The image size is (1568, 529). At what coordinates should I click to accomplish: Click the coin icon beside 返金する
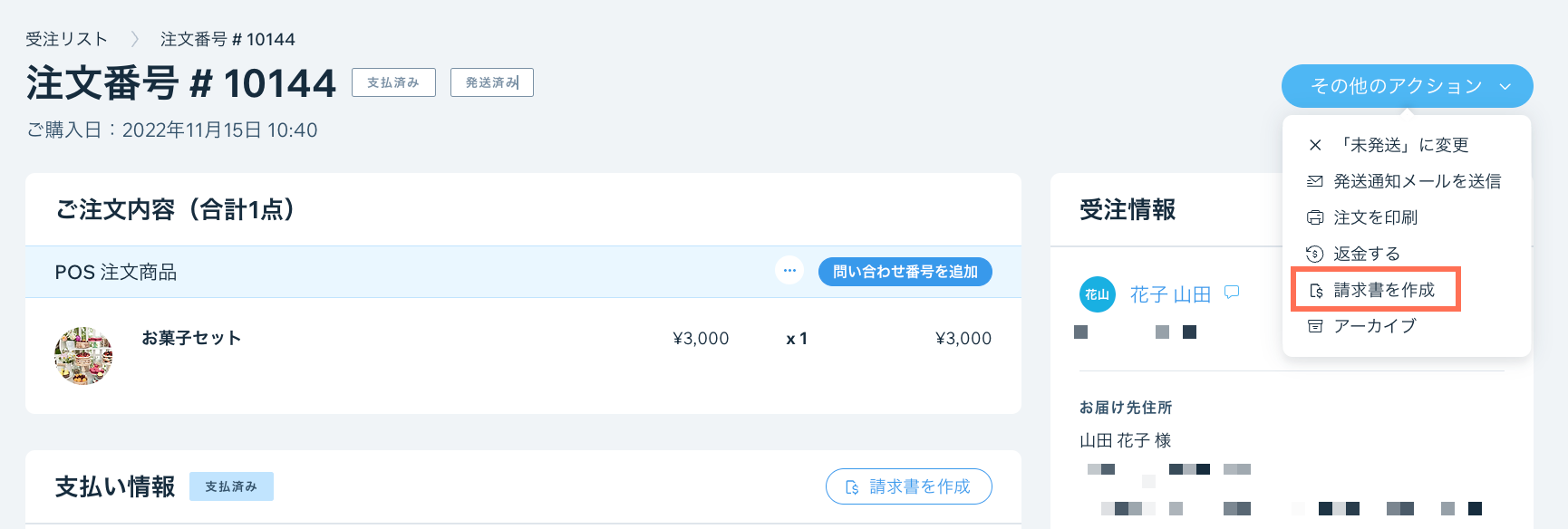pyautogui.click(x=1316, y=254)
